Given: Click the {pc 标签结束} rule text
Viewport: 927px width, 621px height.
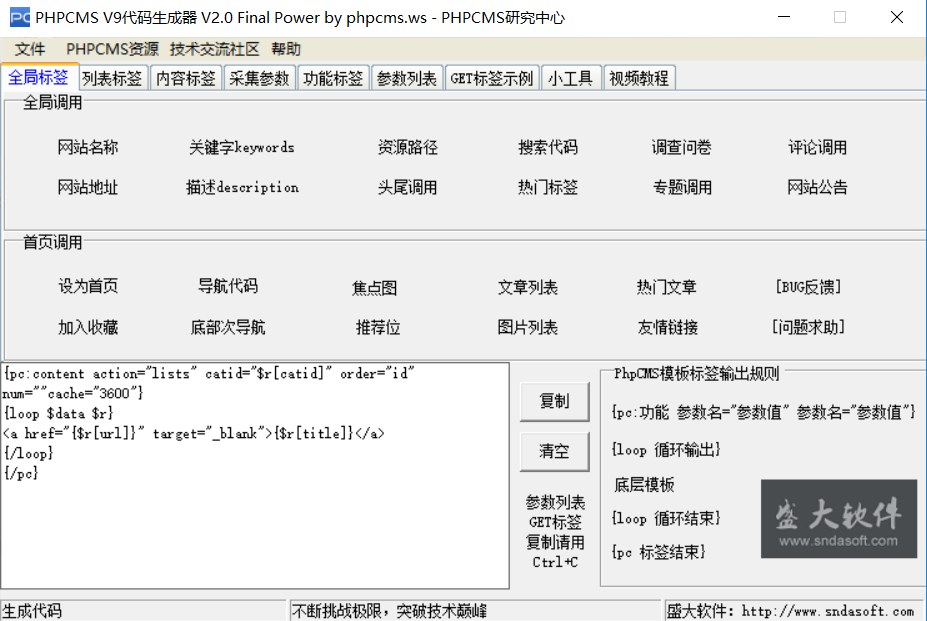Looking at the screenshot, I should 658,552.
